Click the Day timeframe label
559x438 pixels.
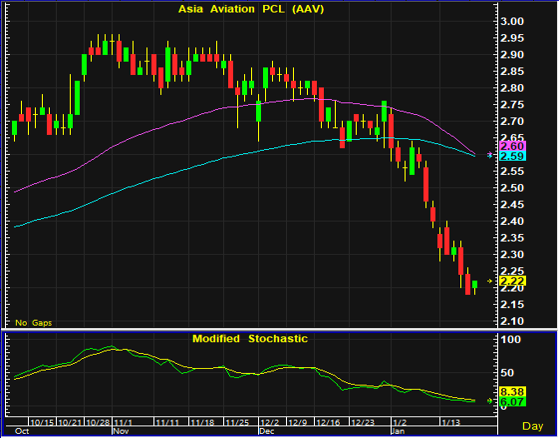tap(532, 426)
